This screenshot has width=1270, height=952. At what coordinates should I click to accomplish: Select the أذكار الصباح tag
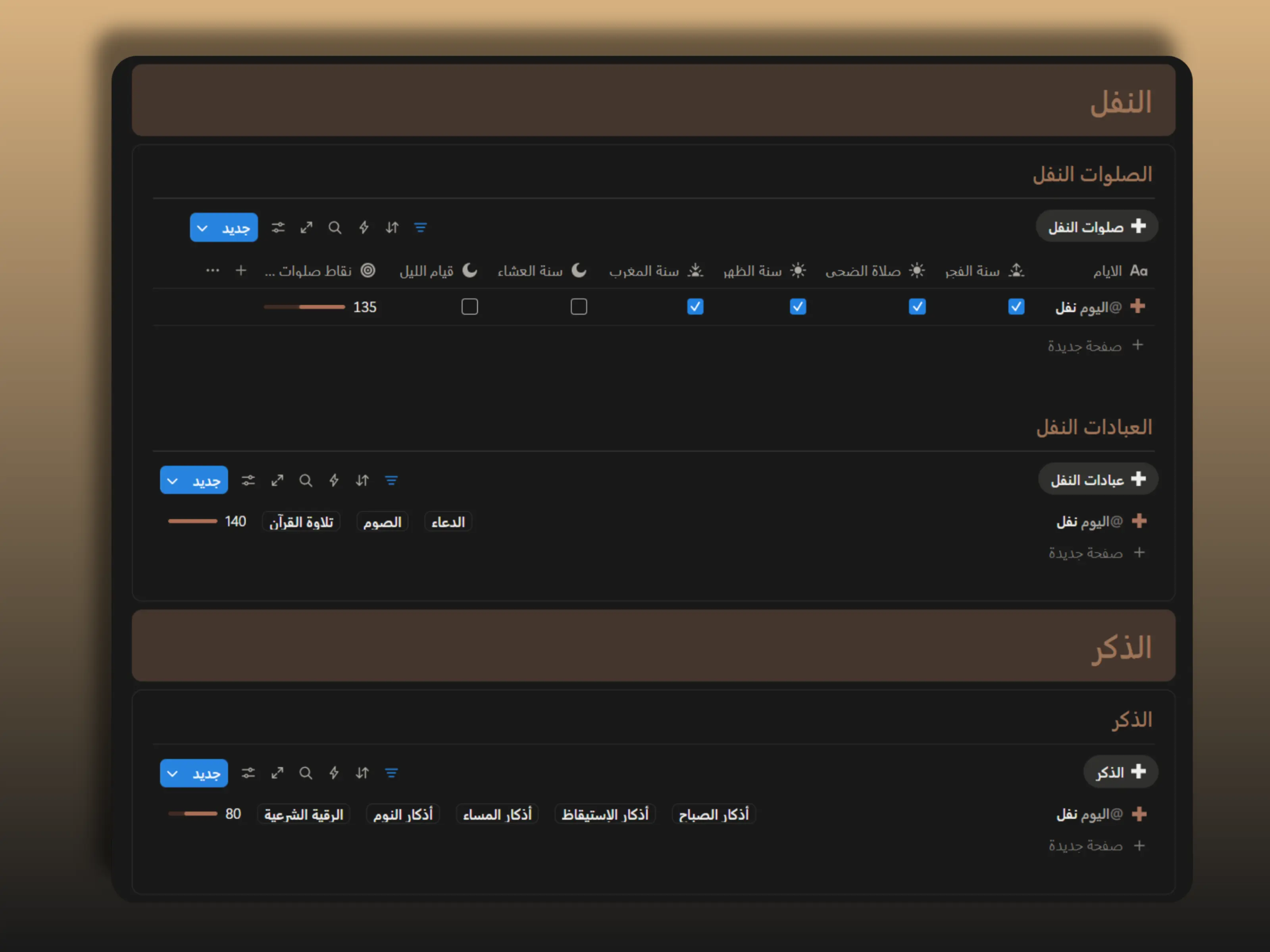point(714,814)
